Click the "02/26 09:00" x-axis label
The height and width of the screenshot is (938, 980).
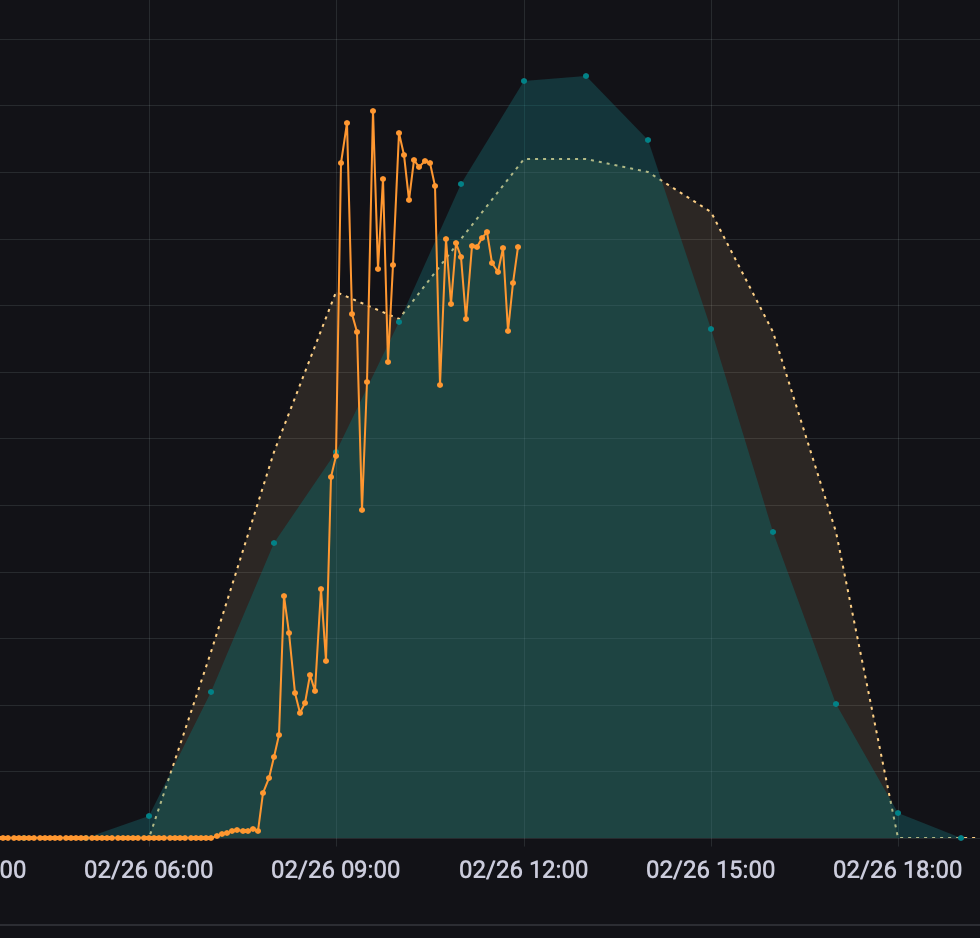tap(336, 870)
